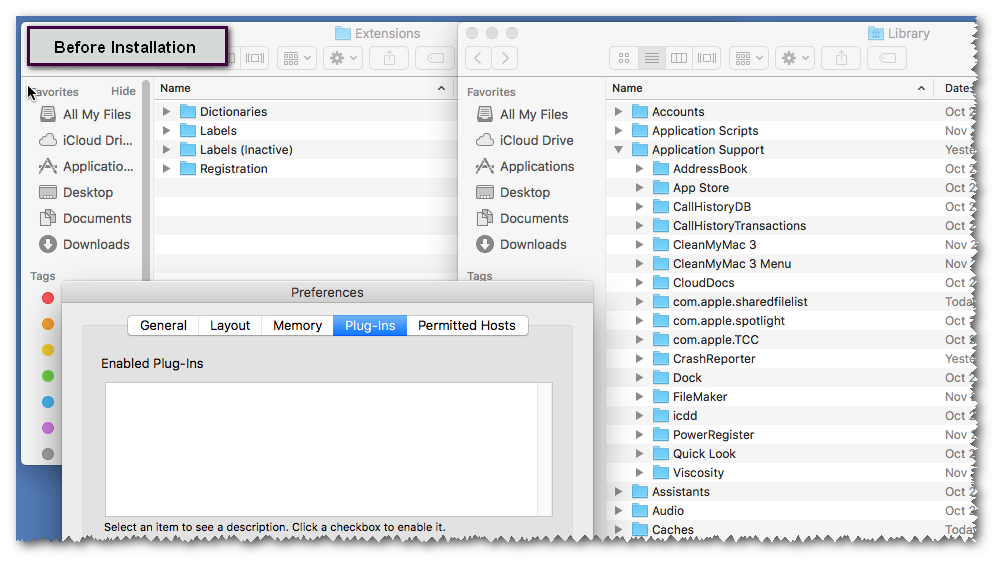This screenshot has height=565, width=1001.
Task: Click Edit Tags icon in Library toolbar
Action: coord(886,58)
